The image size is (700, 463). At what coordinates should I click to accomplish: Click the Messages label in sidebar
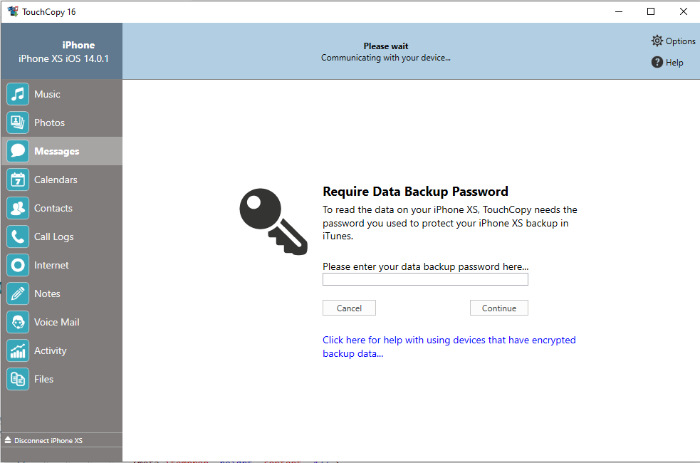click(x=57, y=151)
